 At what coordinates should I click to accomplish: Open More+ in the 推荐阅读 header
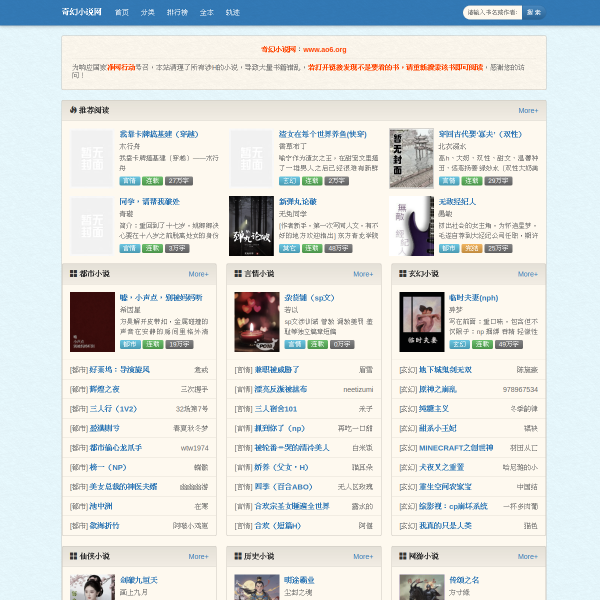(528, 111)
